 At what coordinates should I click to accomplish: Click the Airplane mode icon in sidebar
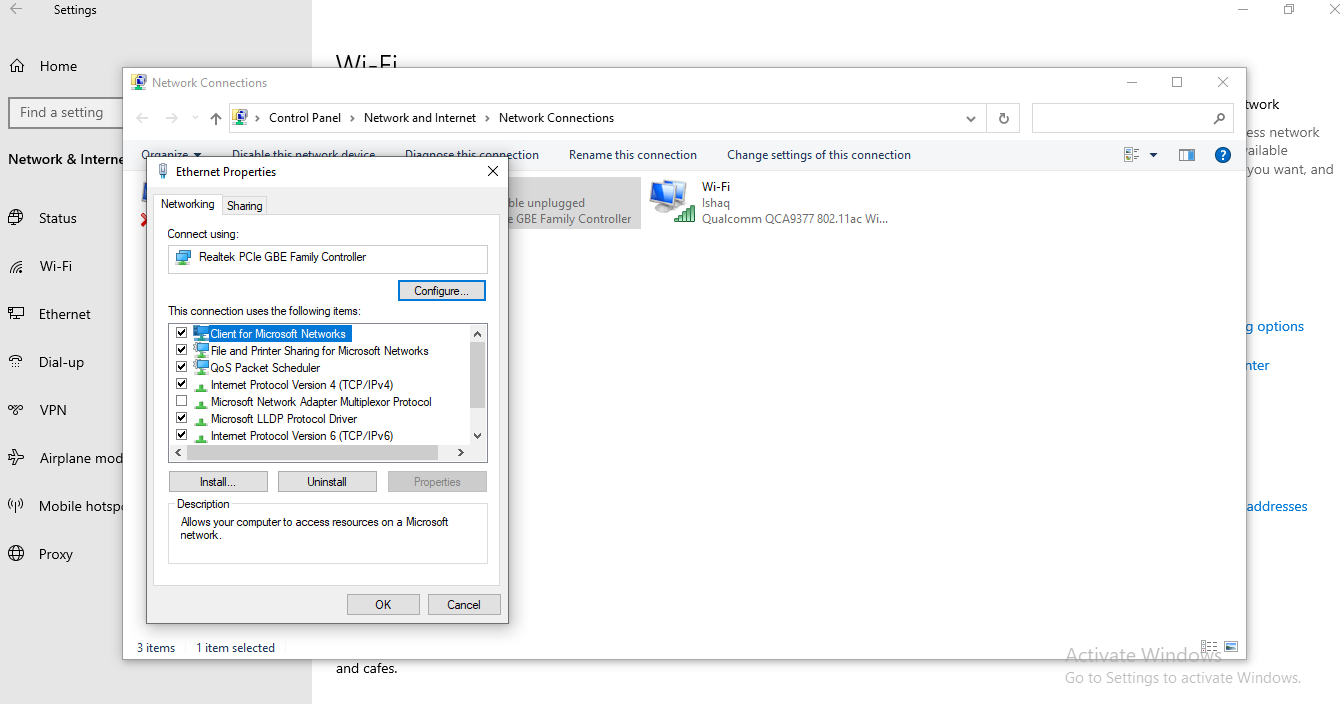pyautogui.click(x=16, y=458)
